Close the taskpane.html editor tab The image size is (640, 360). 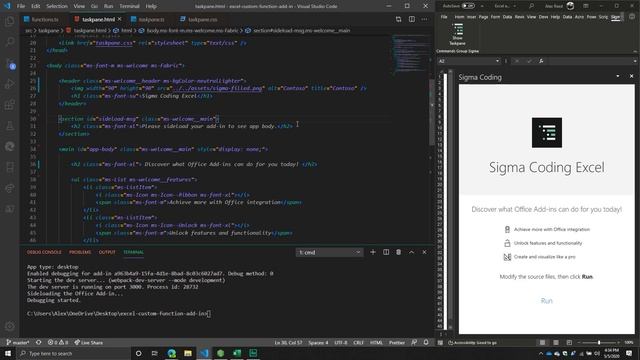pos(119,19)
